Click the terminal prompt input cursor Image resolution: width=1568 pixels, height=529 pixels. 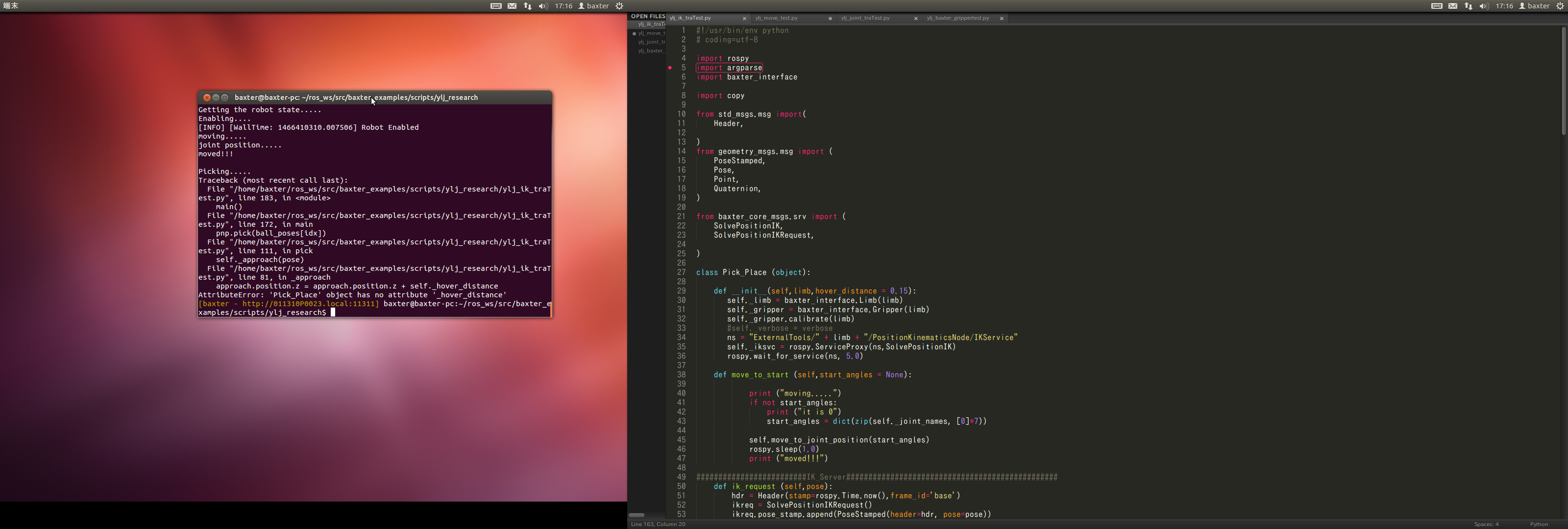333,313
